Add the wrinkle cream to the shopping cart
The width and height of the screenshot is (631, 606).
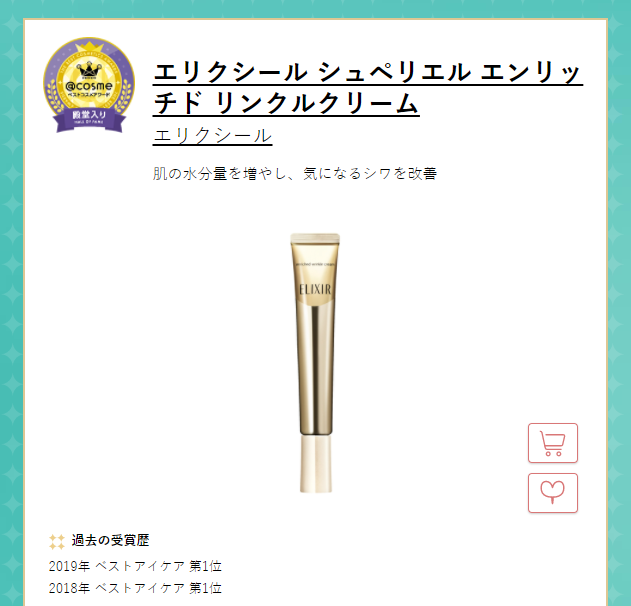[x=553, y=443]
